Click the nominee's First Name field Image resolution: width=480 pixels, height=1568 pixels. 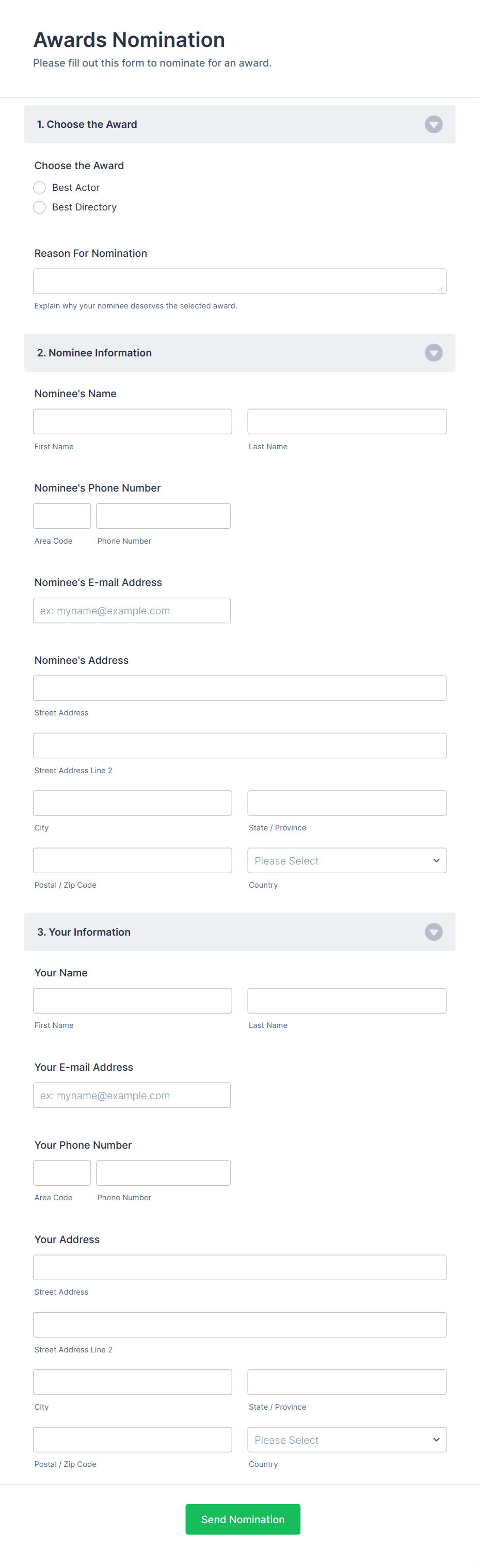click(x=132, y=421)
